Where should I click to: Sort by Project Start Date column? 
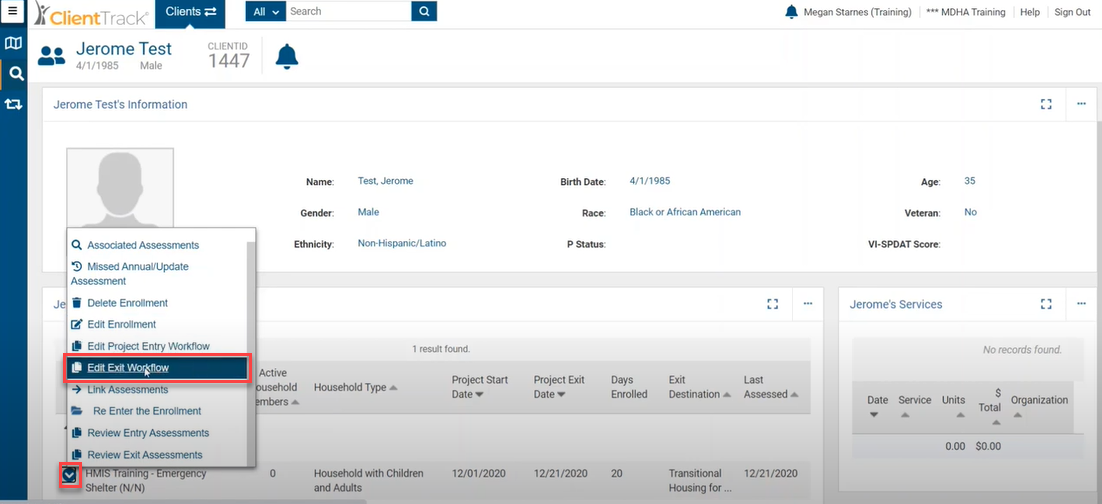[479, 387]
